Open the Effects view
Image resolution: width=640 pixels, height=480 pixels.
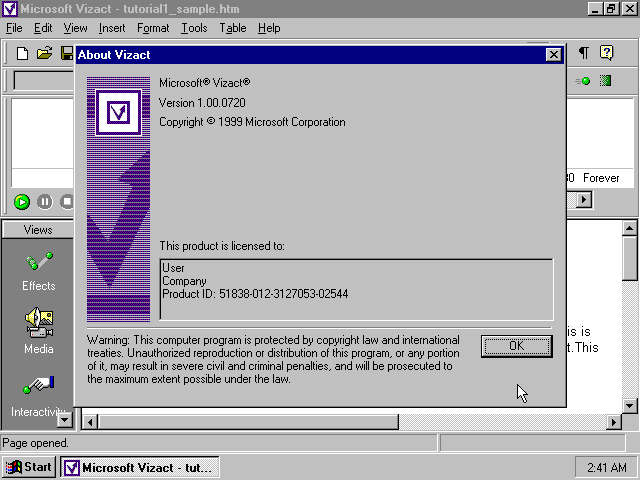click(38, 271)
